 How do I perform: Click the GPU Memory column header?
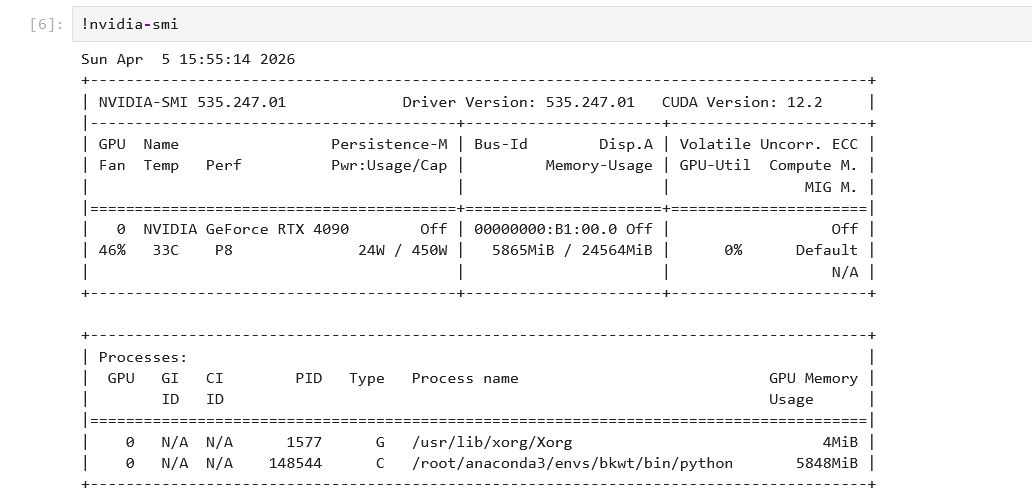point(813,379)
